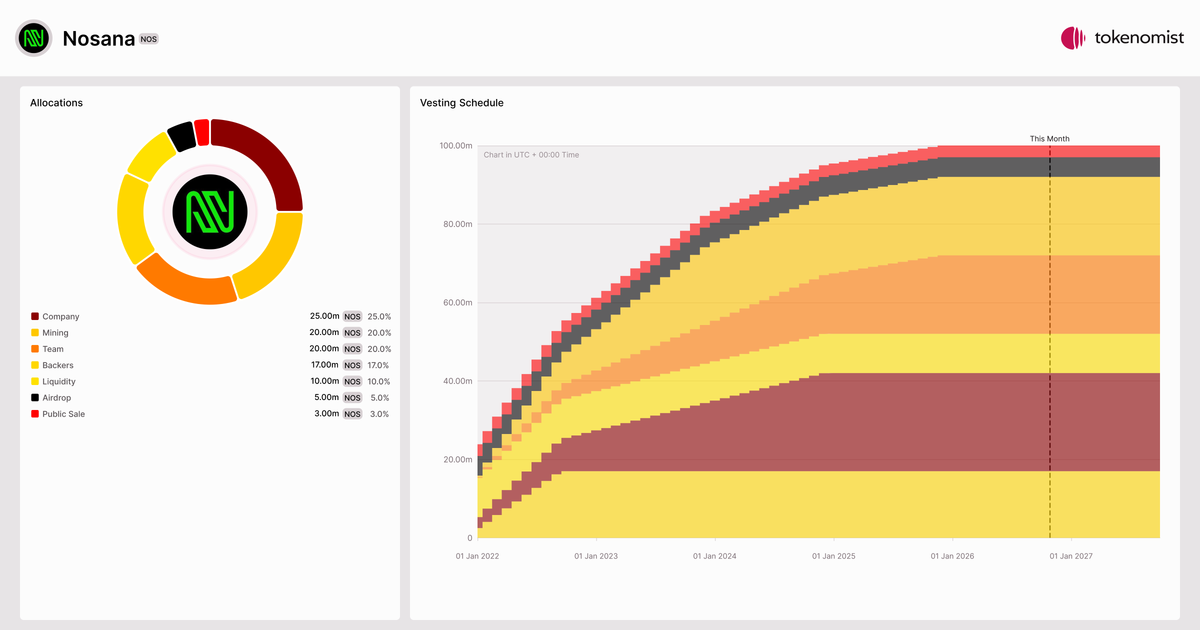This screenshot has height=630, width=1200.
Task: Click the 01 Jan 2022 axis label
Action: pos(477,555)
